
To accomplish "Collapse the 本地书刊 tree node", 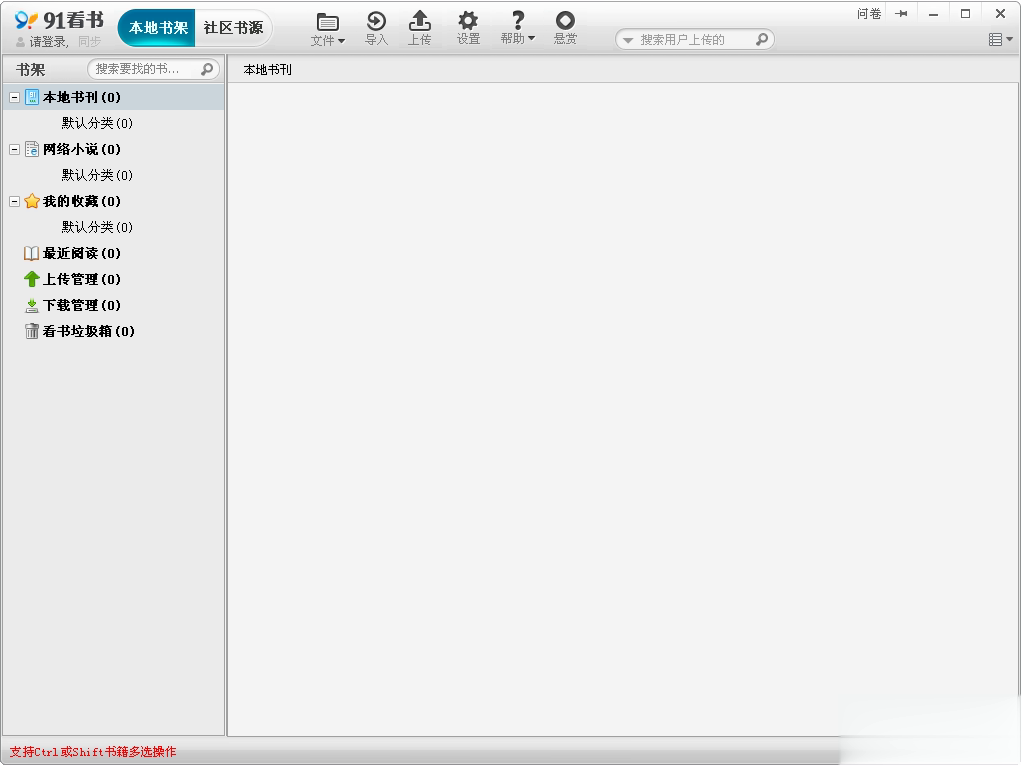I will click(x=14, y=97).
